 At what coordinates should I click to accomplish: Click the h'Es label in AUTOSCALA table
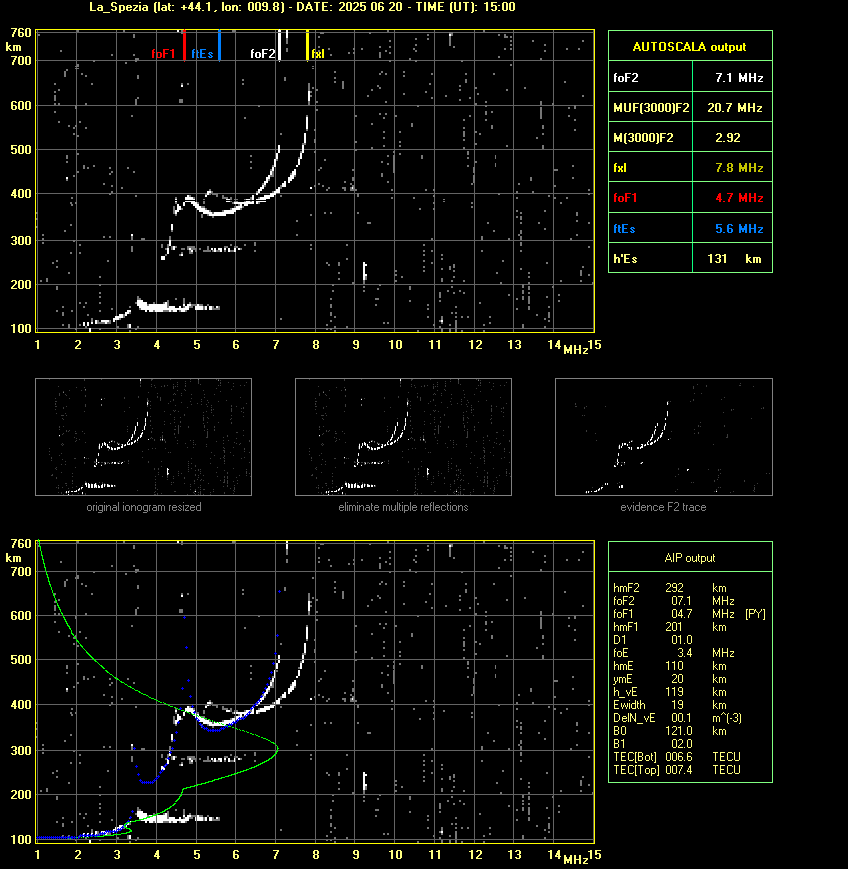(x=626, y=259)
